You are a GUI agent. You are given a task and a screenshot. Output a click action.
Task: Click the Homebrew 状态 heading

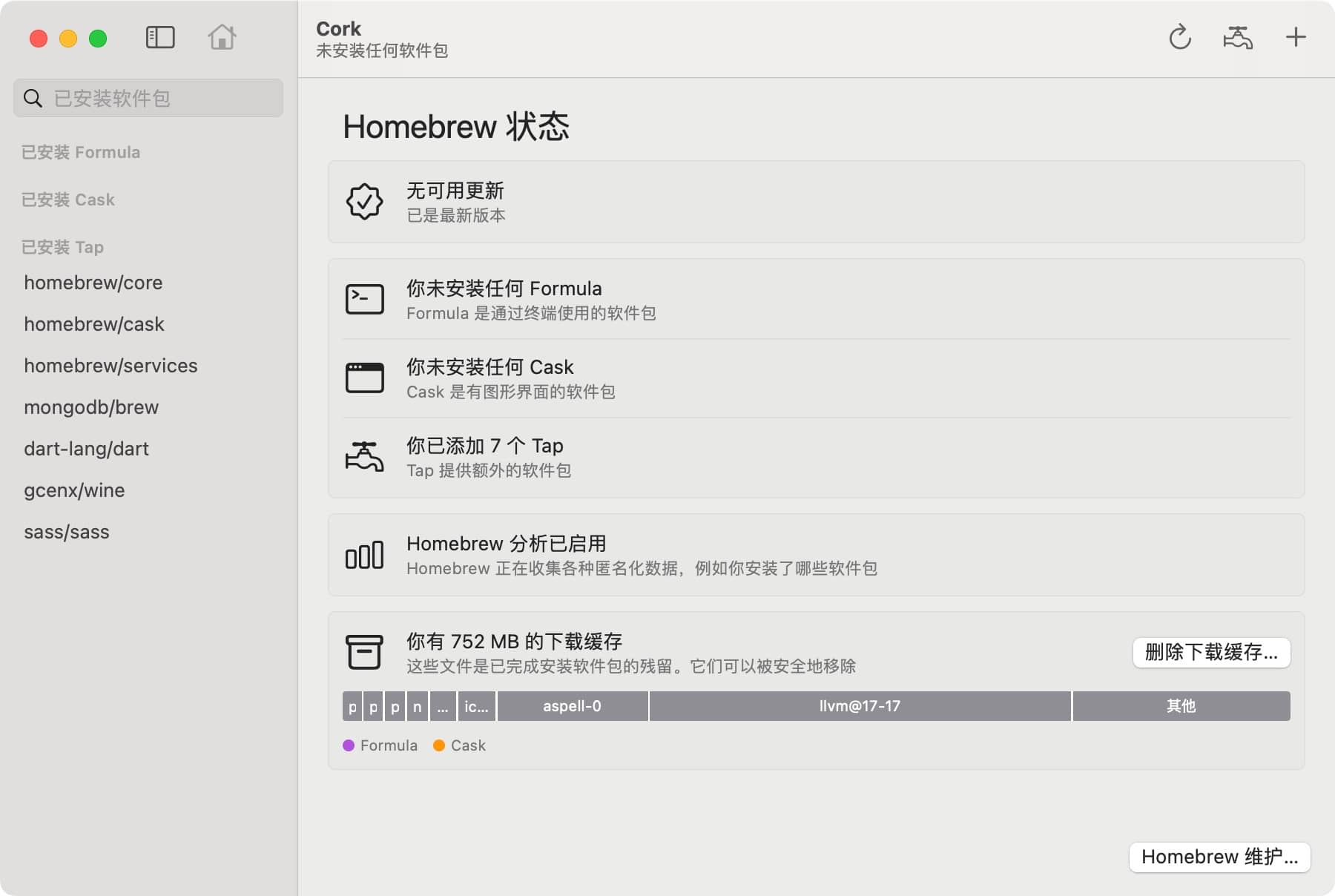pyautogui.click(x=456, y=126)
